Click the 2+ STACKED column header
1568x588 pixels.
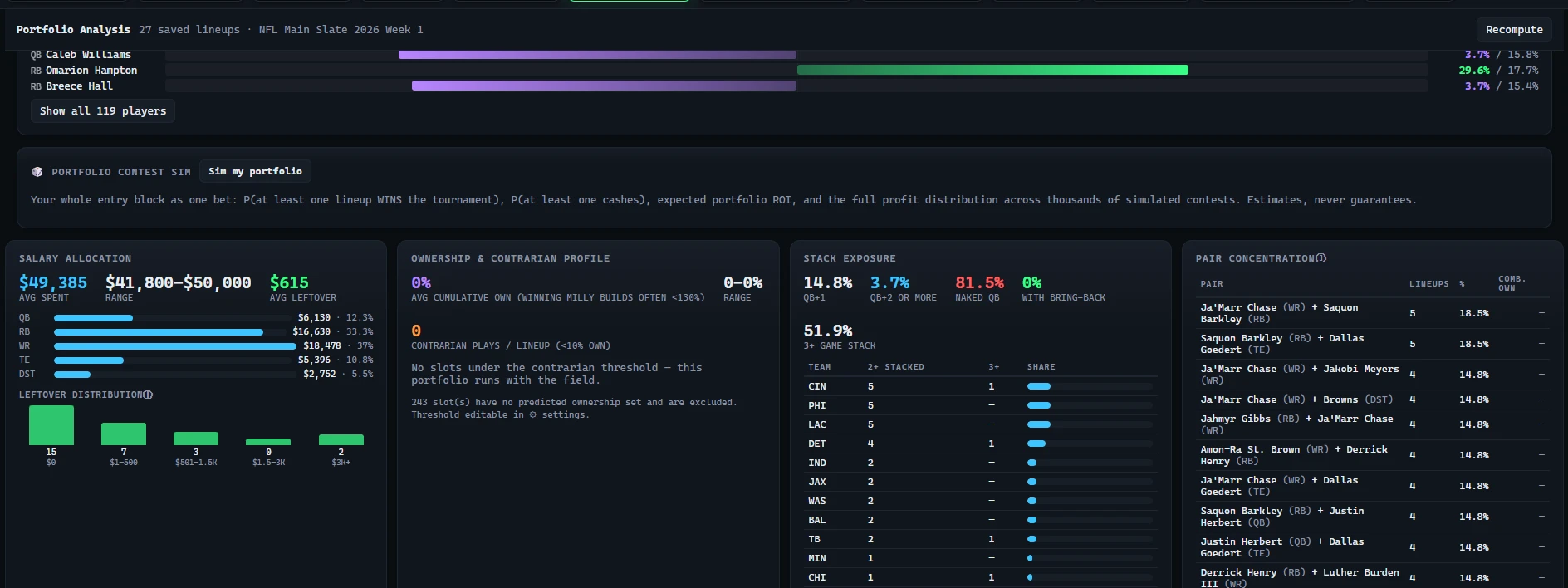[895, 367]
